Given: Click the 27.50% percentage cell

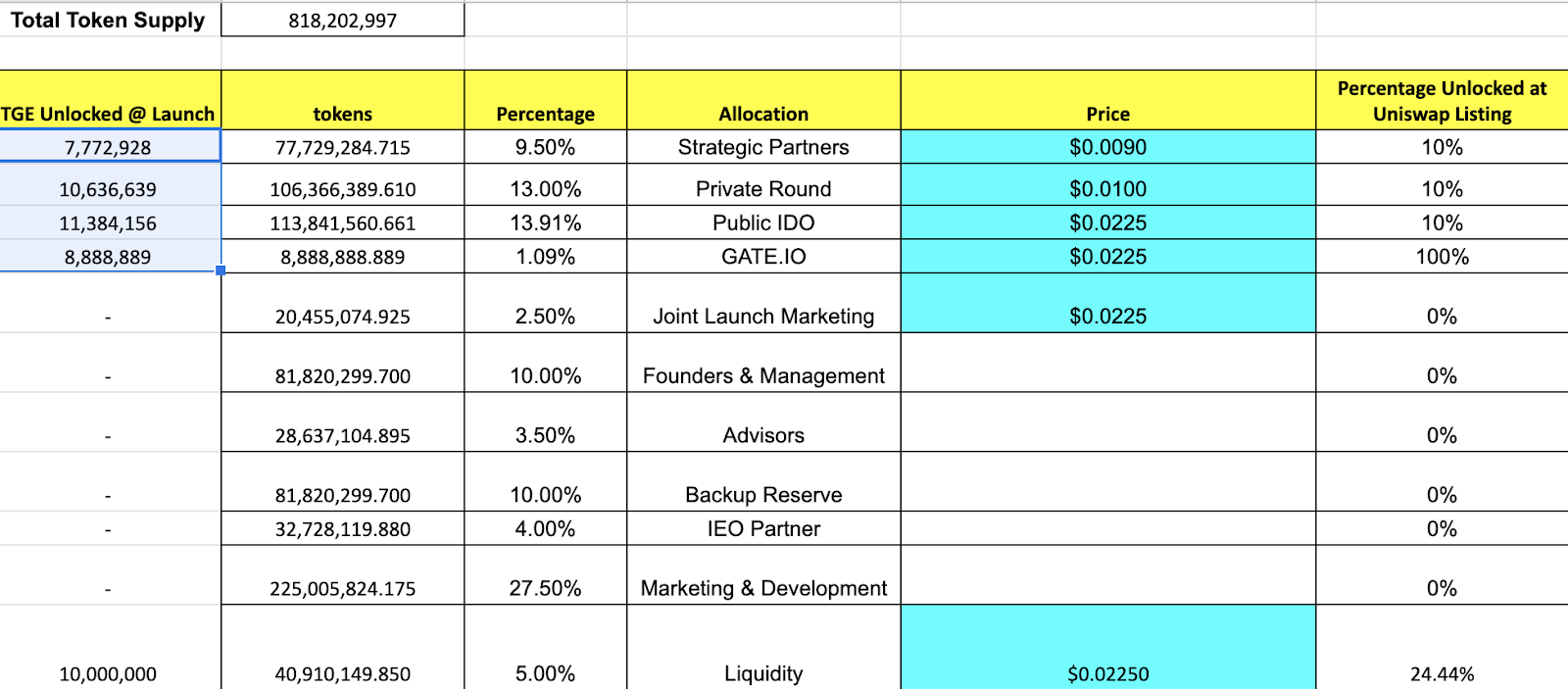Looking at the screenshot, I should click(x=545, y=588).
